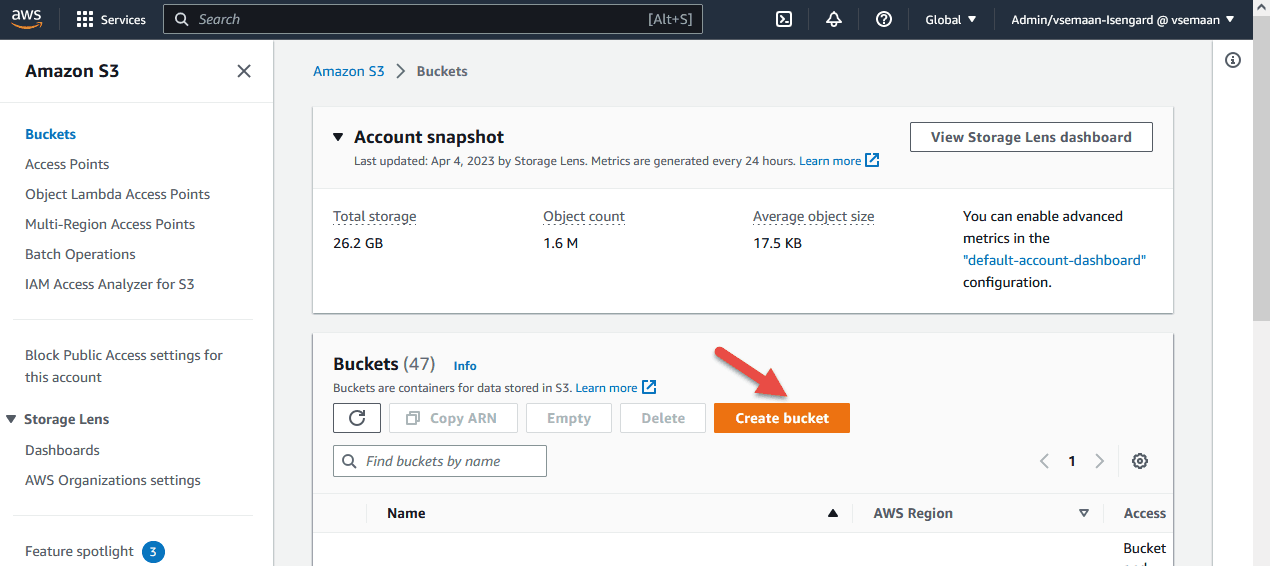Sort by AWS Region arrow
This screenshot has width=1270, height=566.
tap(1083, 514)
